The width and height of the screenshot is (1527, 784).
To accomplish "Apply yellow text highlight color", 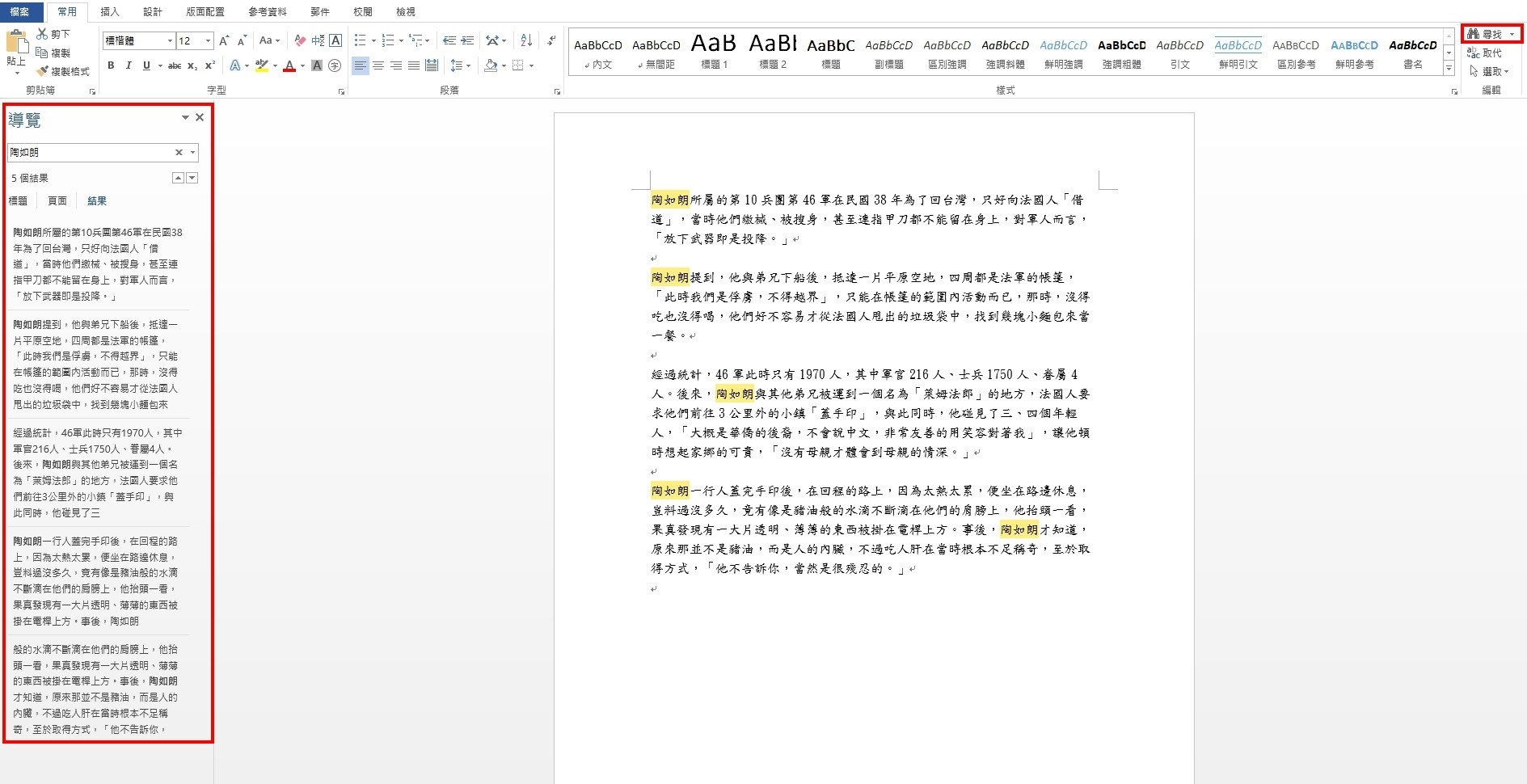I will (261, 65).
